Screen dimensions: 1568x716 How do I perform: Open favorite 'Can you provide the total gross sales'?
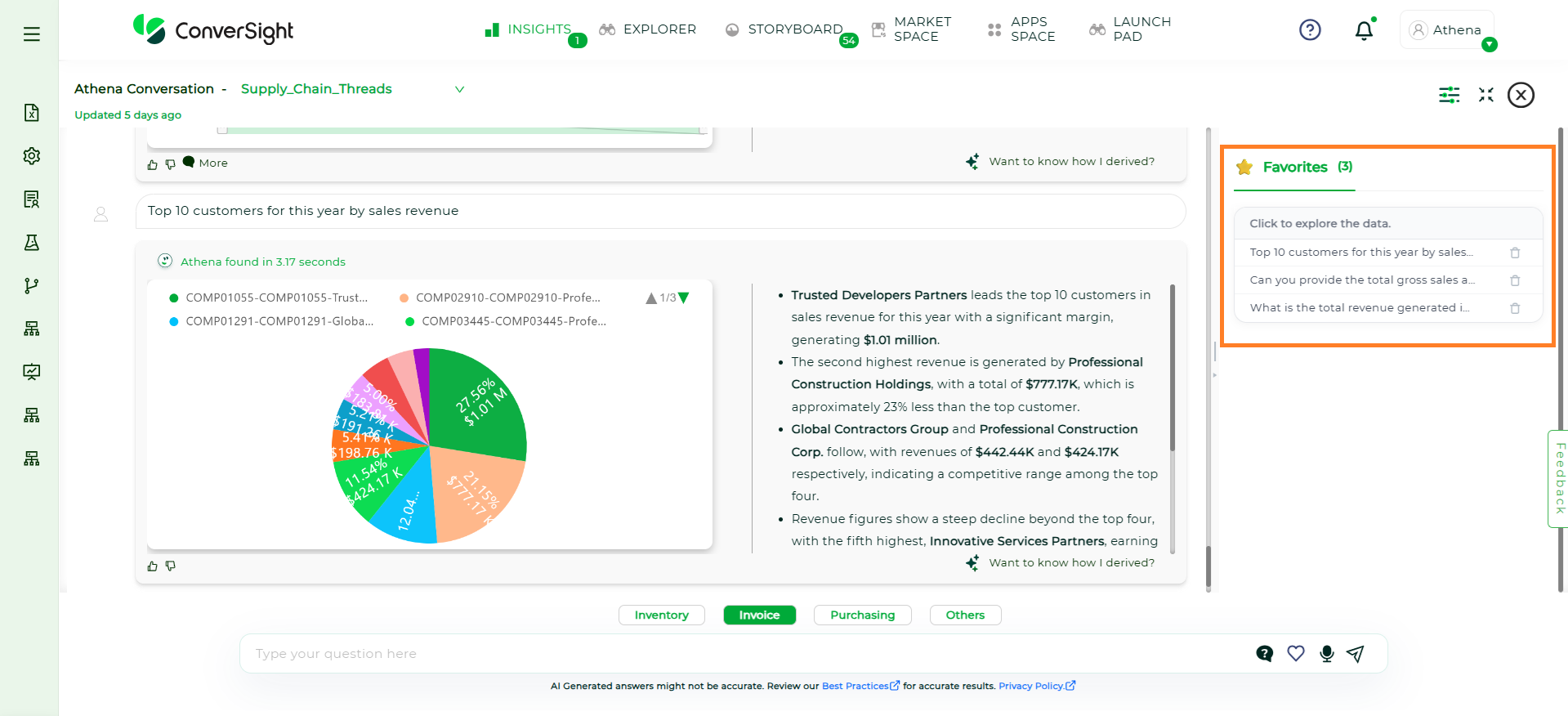point(1362,280)
